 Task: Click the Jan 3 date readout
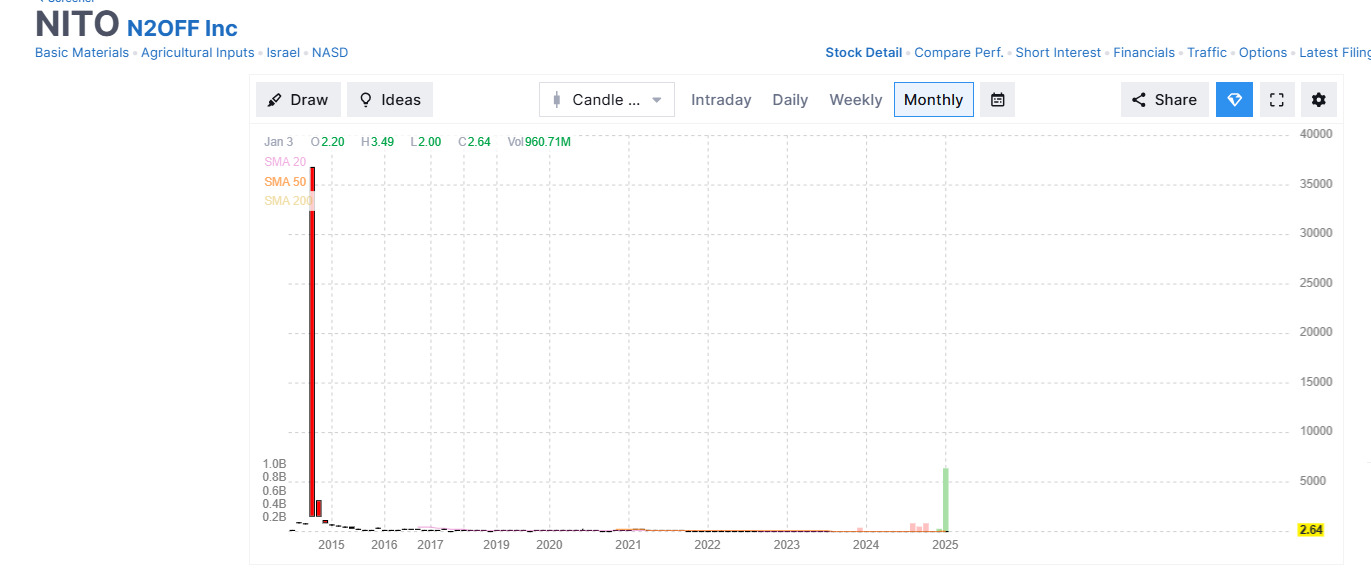click(x=279, y=142)
